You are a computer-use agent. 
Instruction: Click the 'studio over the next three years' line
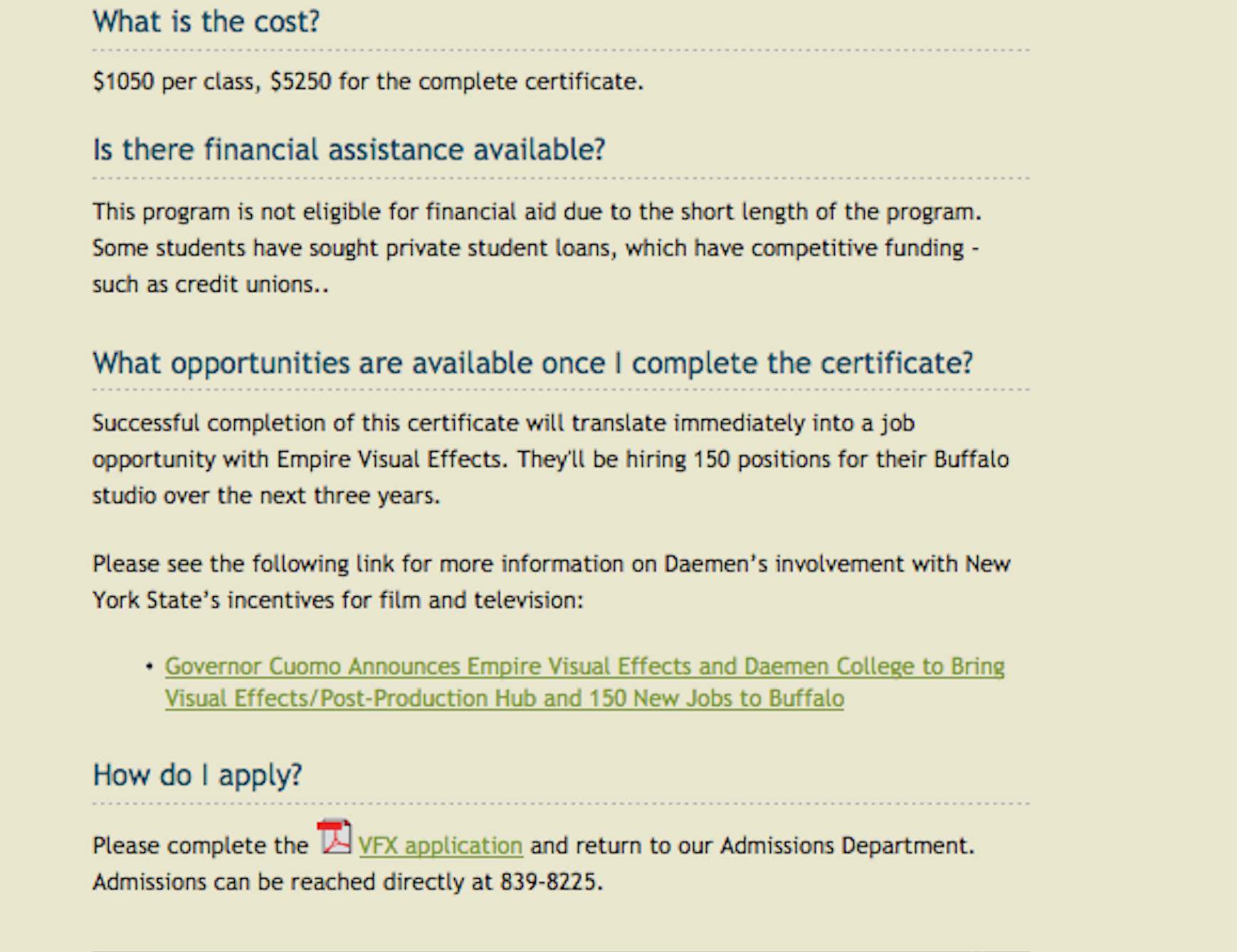(x=266, y=496)
